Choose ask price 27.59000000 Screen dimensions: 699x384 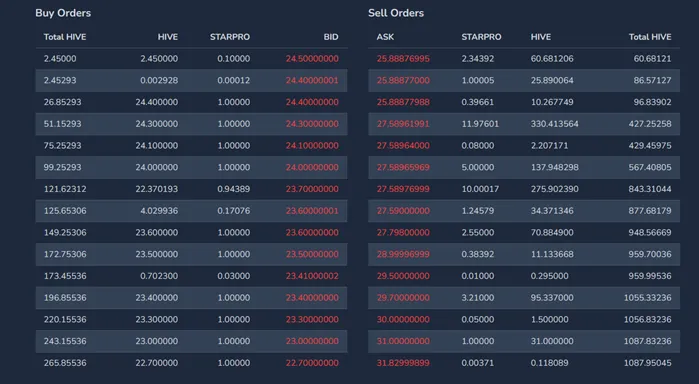pos(403,211)
